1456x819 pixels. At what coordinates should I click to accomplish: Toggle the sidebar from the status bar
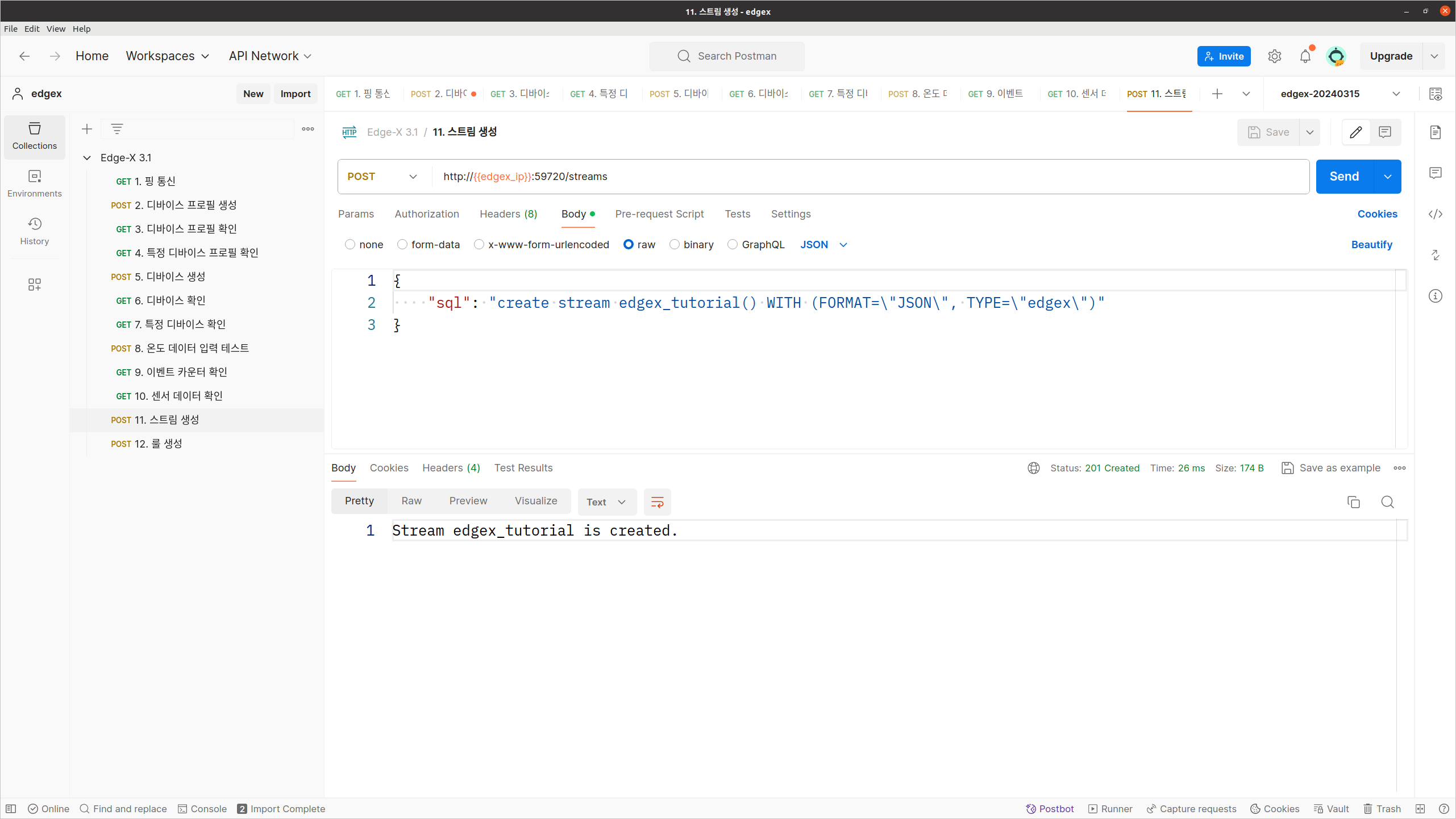(x=11, y=809)
